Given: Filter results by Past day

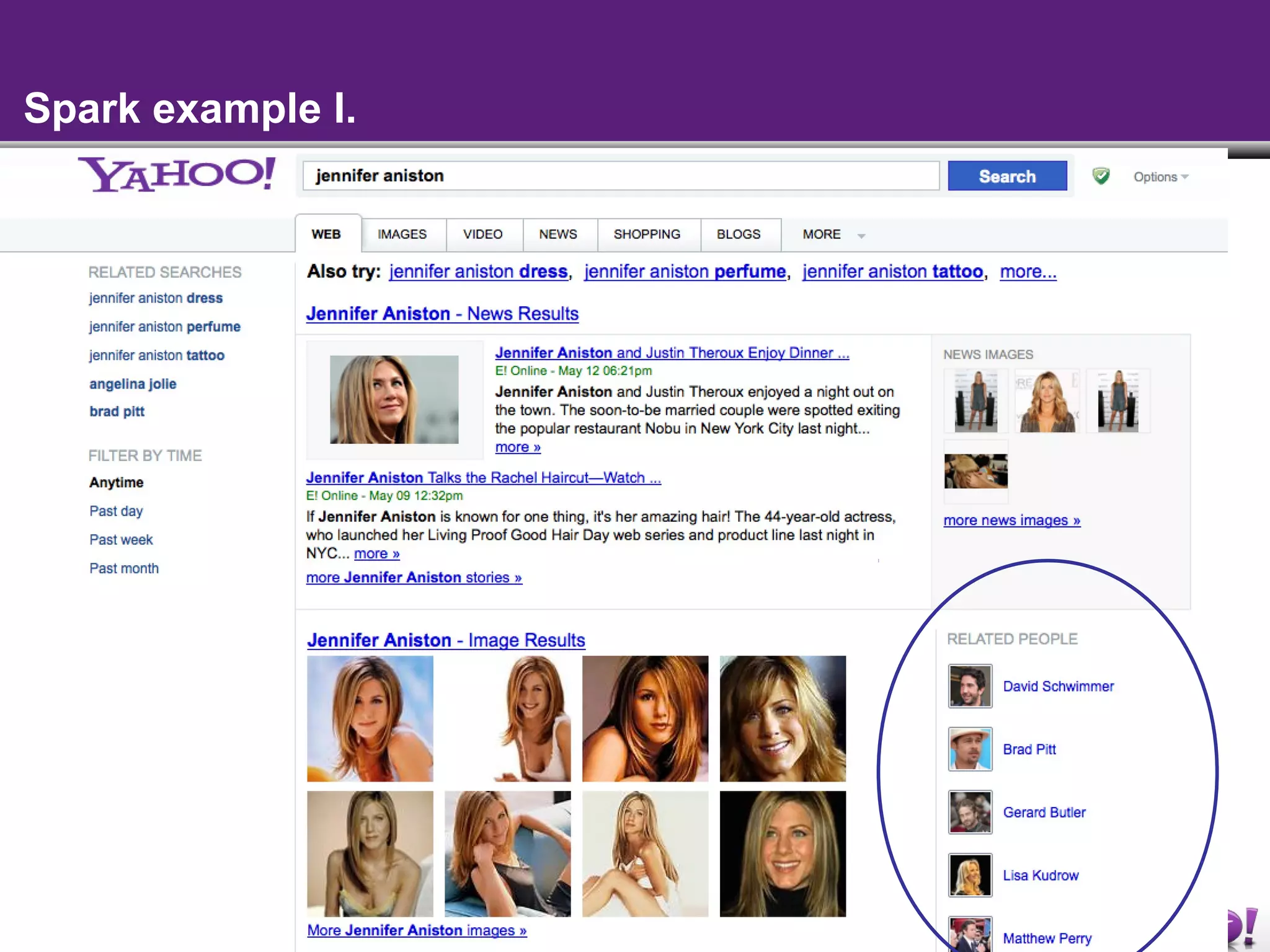Looking at the screenshot, I should 116,511.
